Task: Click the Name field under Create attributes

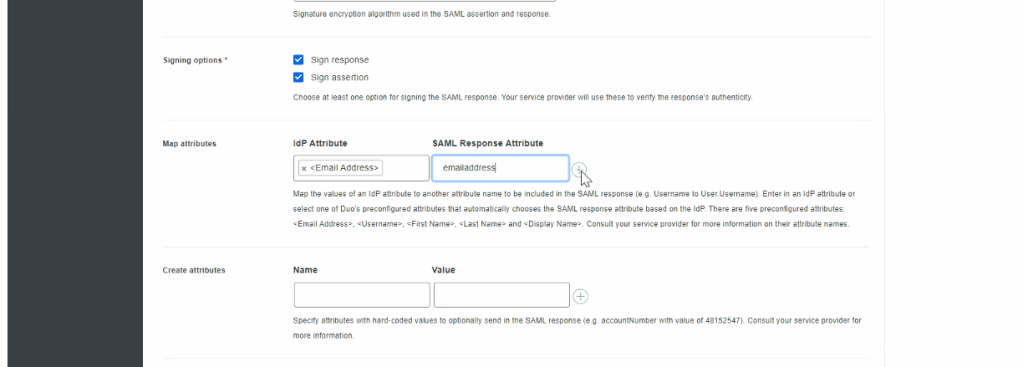Action: click(361, 295)
